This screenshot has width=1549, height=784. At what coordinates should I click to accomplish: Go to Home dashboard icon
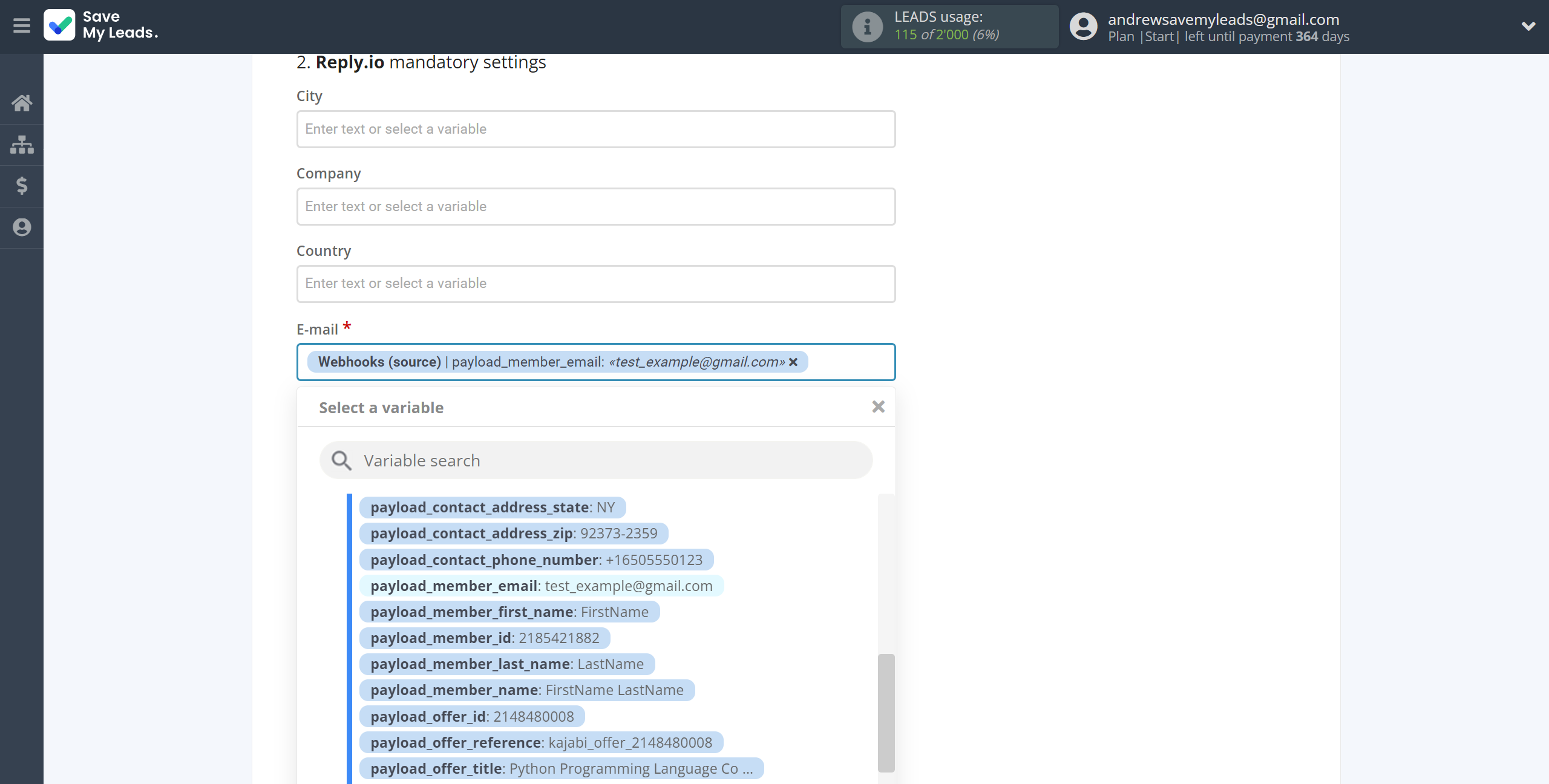22,103
